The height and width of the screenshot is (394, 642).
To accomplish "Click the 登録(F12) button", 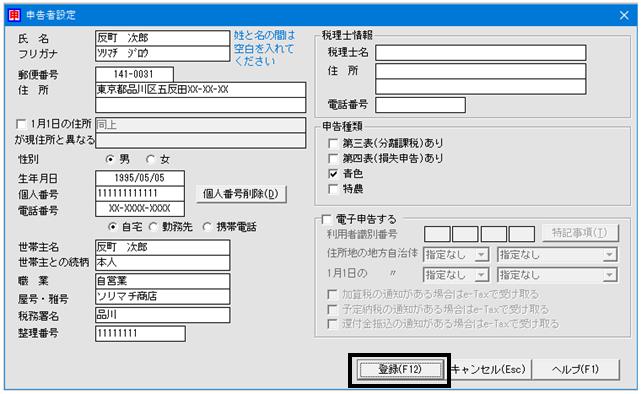I will tap(400, 370).
